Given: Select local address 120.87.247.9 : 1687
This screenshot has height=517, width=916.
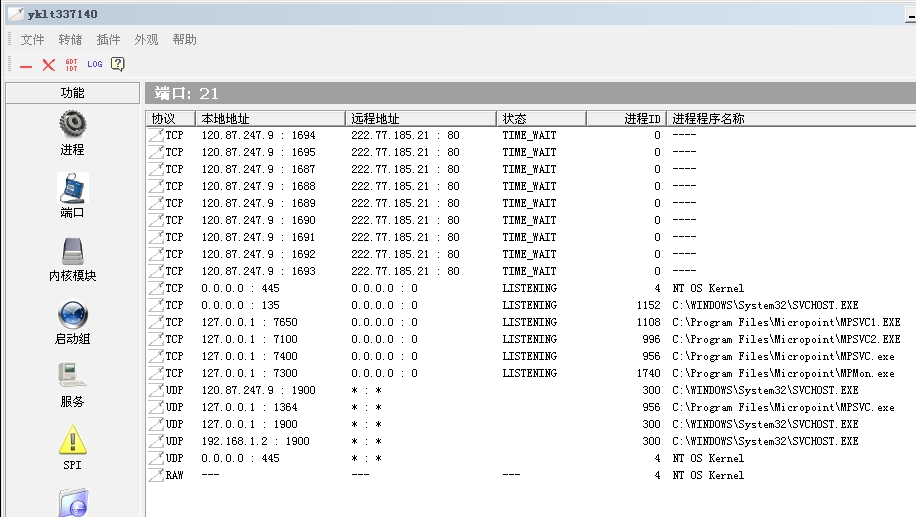Looking at the screenshot, I should pyautogui.click(x=258, y=169).
